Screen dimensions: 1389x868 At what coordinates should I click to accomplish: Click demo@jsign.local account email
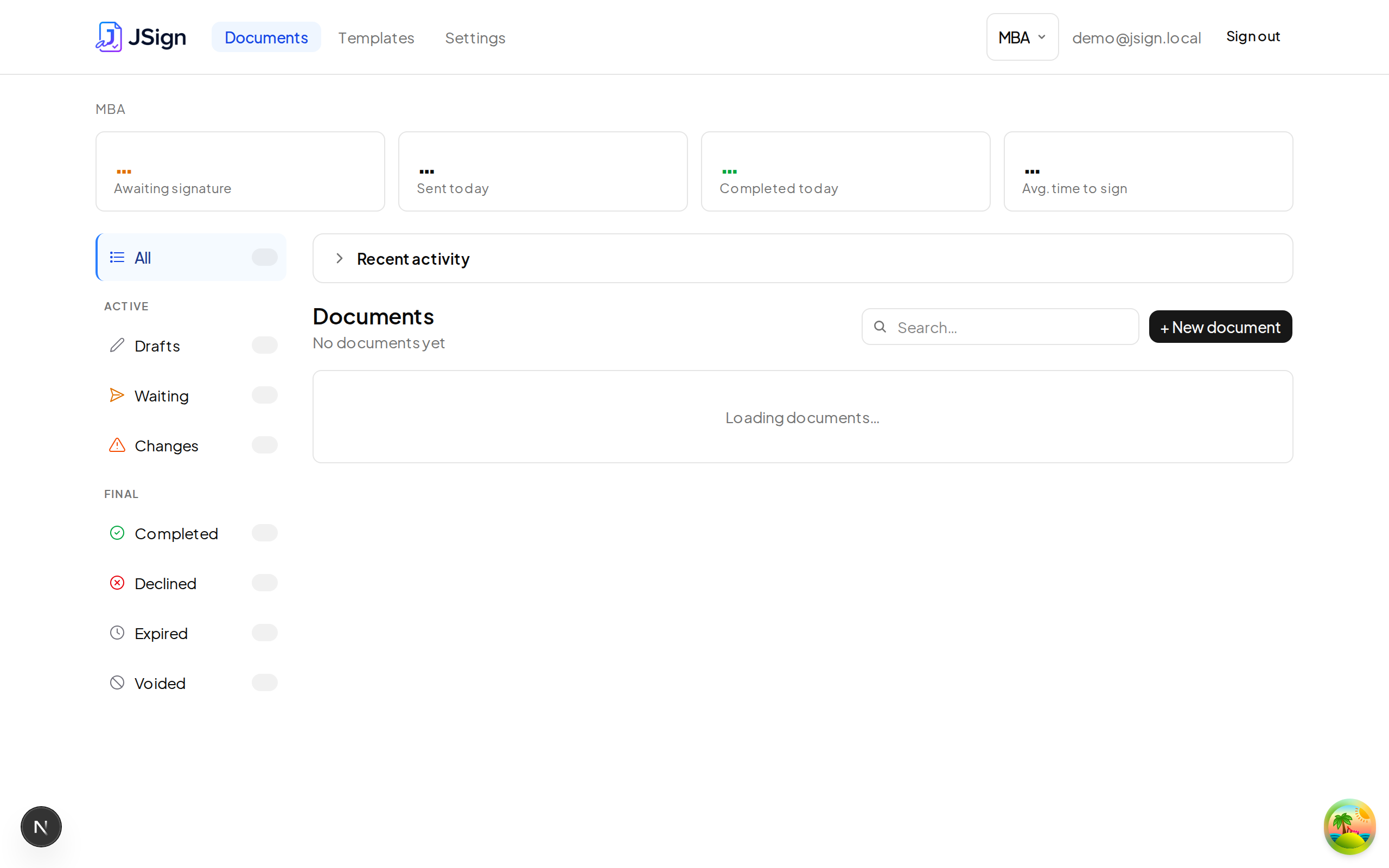coord(1137,38)
